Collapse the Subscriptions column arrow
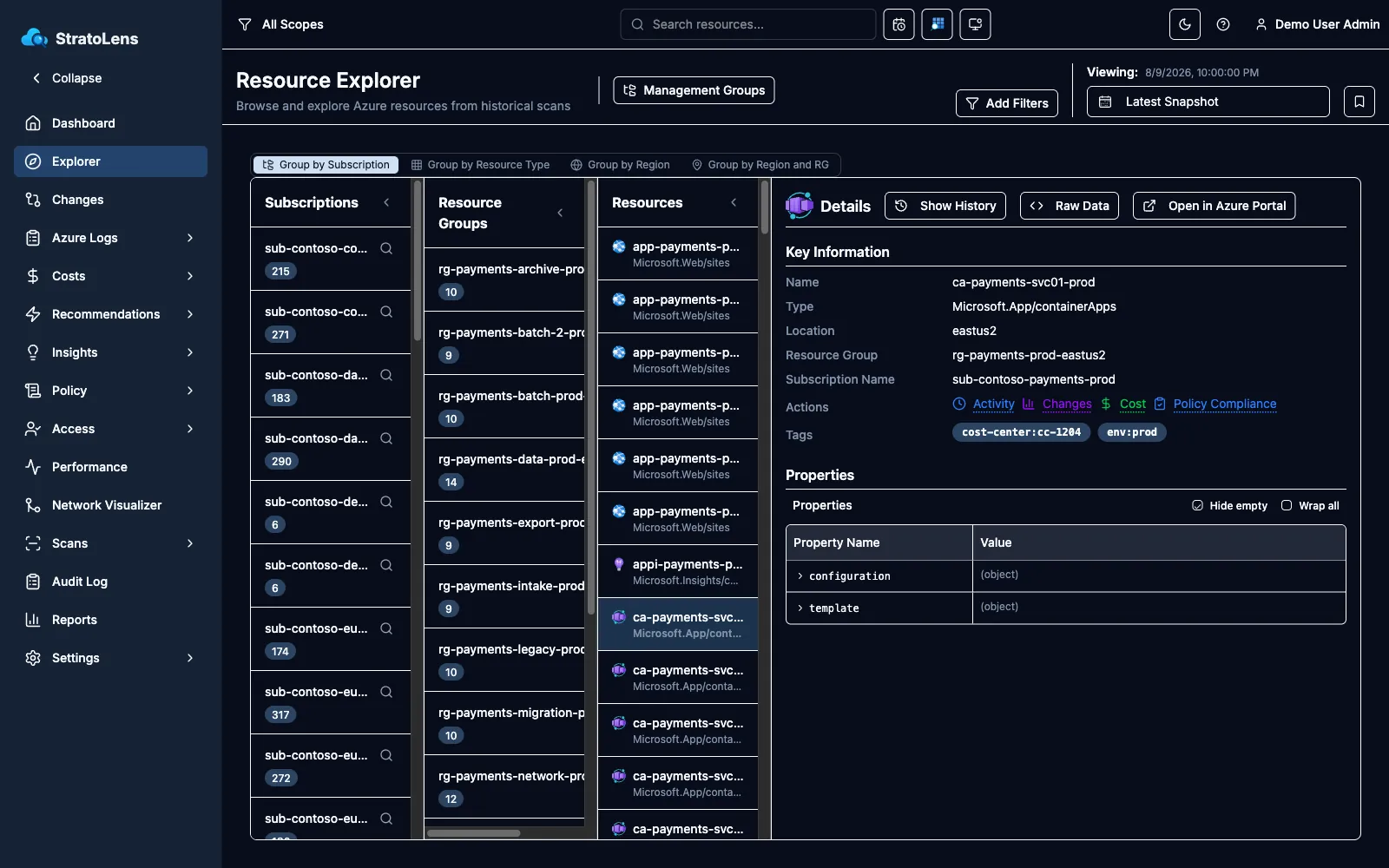Image resolution: width=1389 pixels, height=868 pixels. click(386, 202)
